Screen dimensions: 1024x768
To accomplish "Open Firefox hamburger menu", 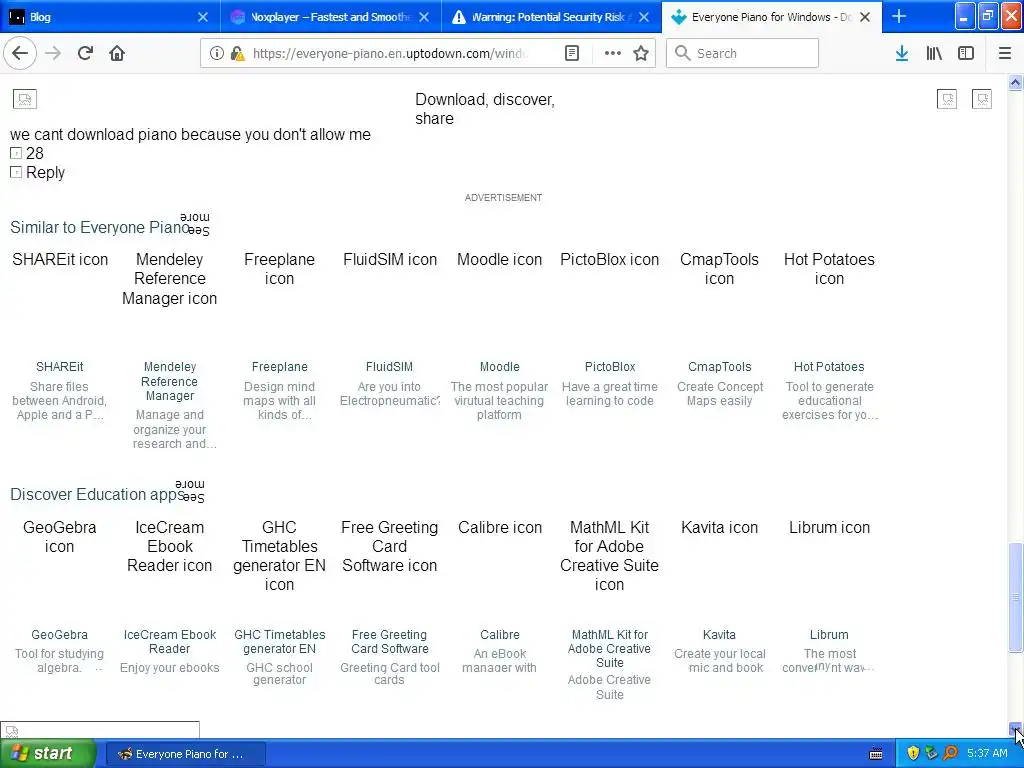I will pos(1004,54).
